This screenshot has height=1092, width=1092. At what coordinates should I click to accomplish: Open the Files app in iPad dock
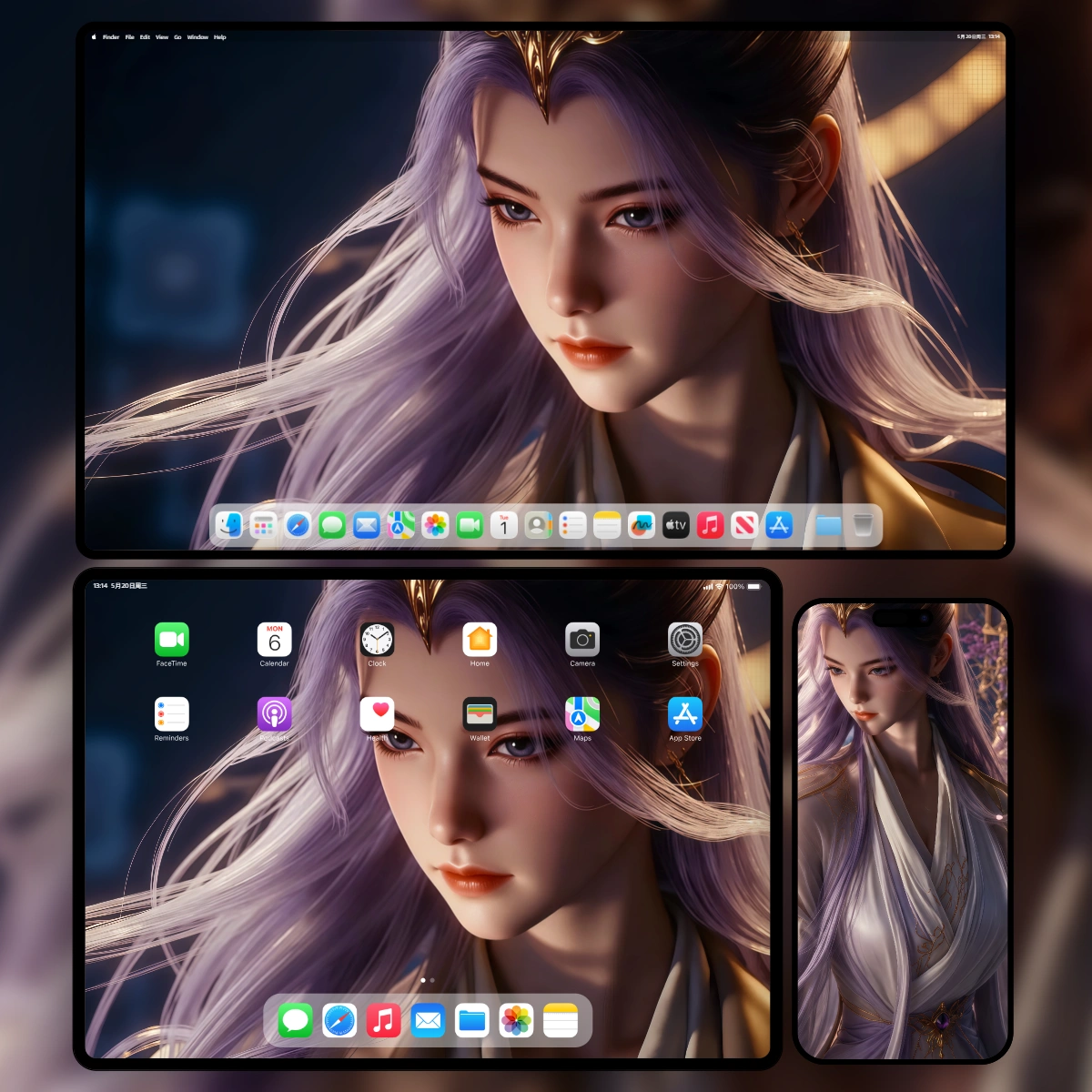(472, 1020)
